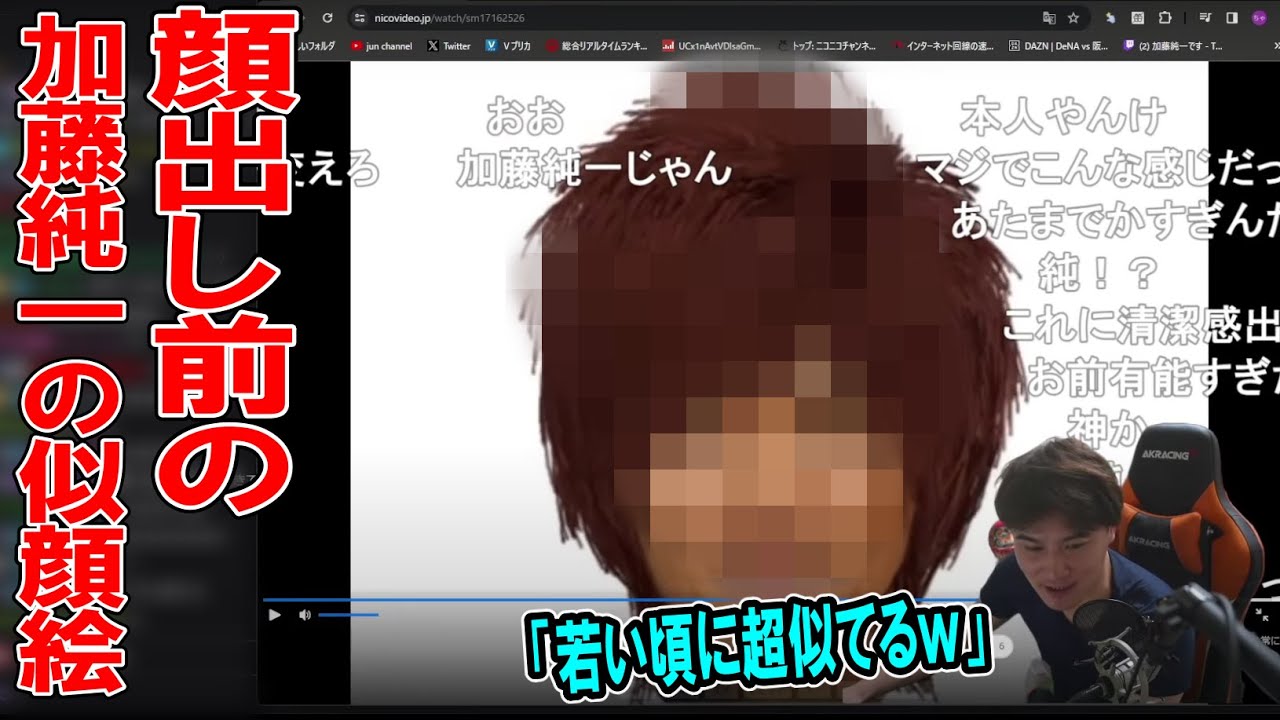This screenshot has width=1280, height=720.
Task: Click the translate page icon
Action: click(1049, 18)
